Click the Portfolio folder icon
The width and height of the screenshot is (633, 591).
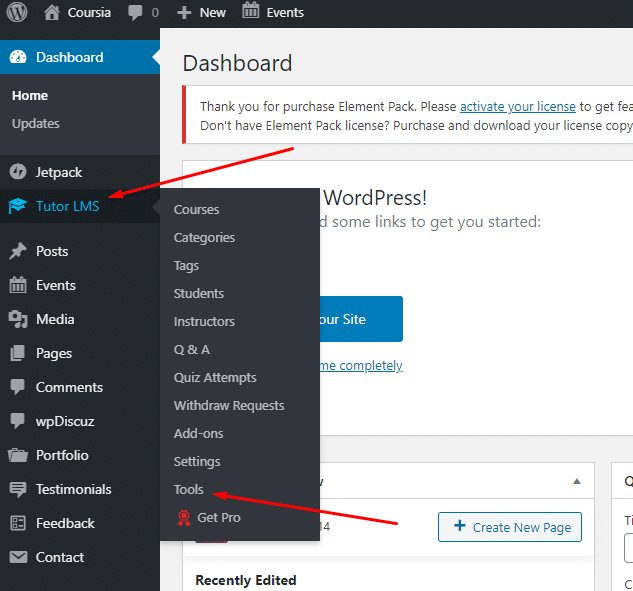[18, 455]
